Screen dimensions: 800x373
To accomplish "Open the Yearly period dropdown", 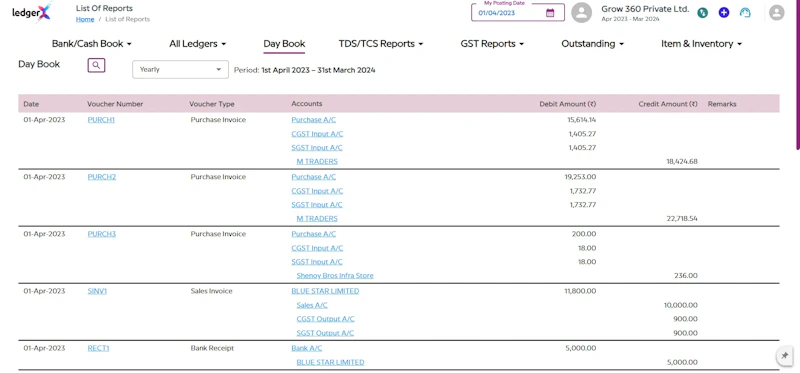I will pyautogui.click(x=180, y=69).
